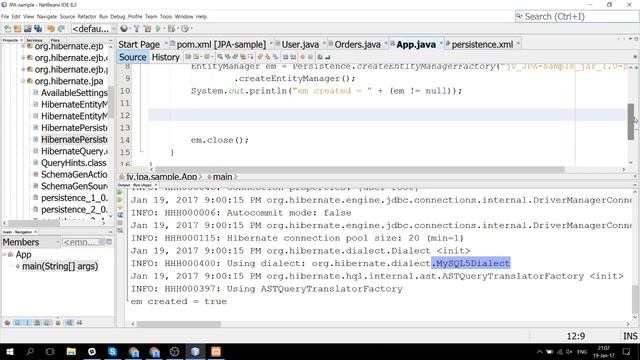Click the Clean and Build icon
The height and width of the screenshot is (360, 640).
(147, 29)
